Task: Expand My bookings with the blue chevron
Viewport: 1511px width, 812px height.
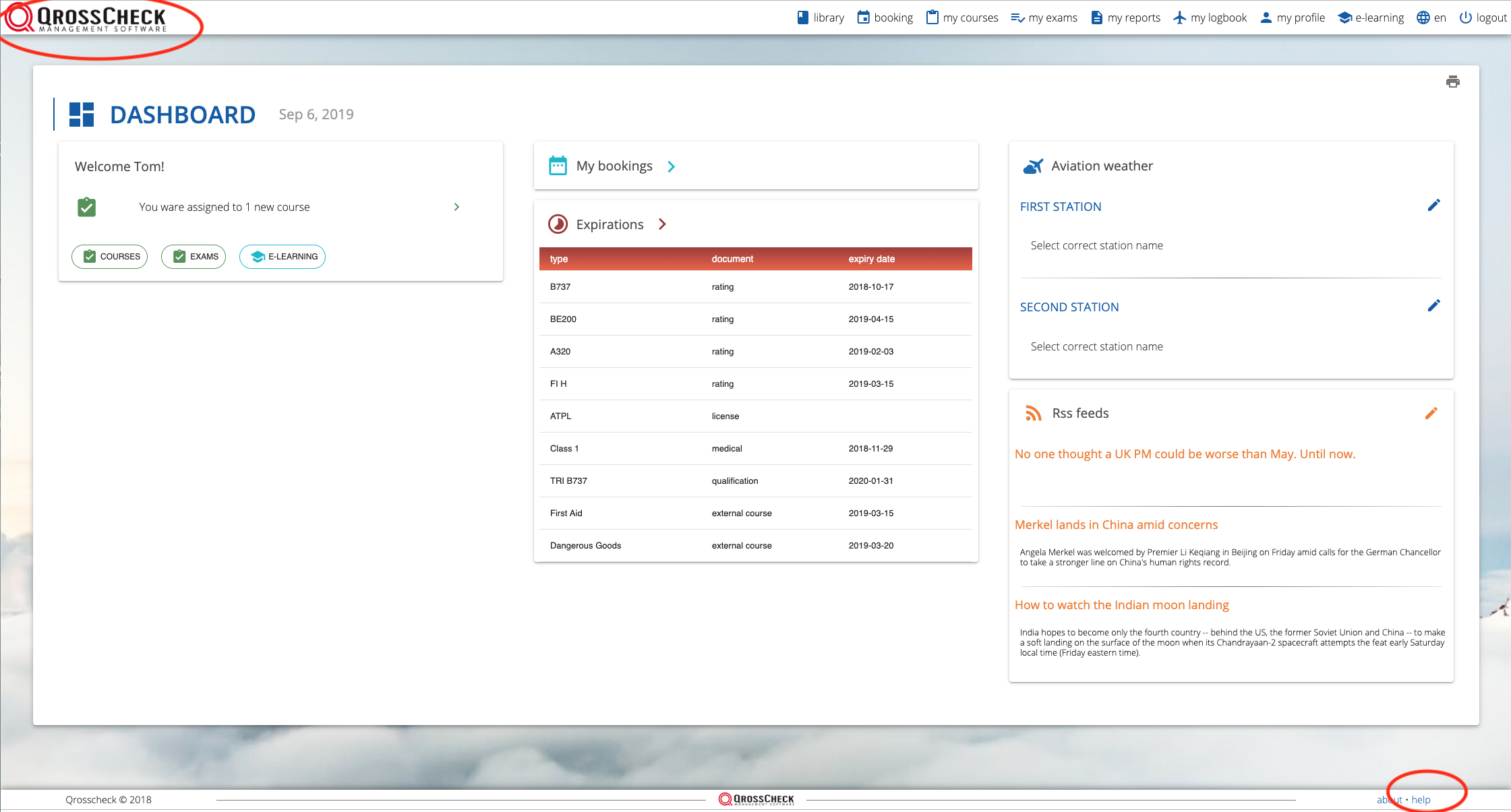Action: (671, 166)
